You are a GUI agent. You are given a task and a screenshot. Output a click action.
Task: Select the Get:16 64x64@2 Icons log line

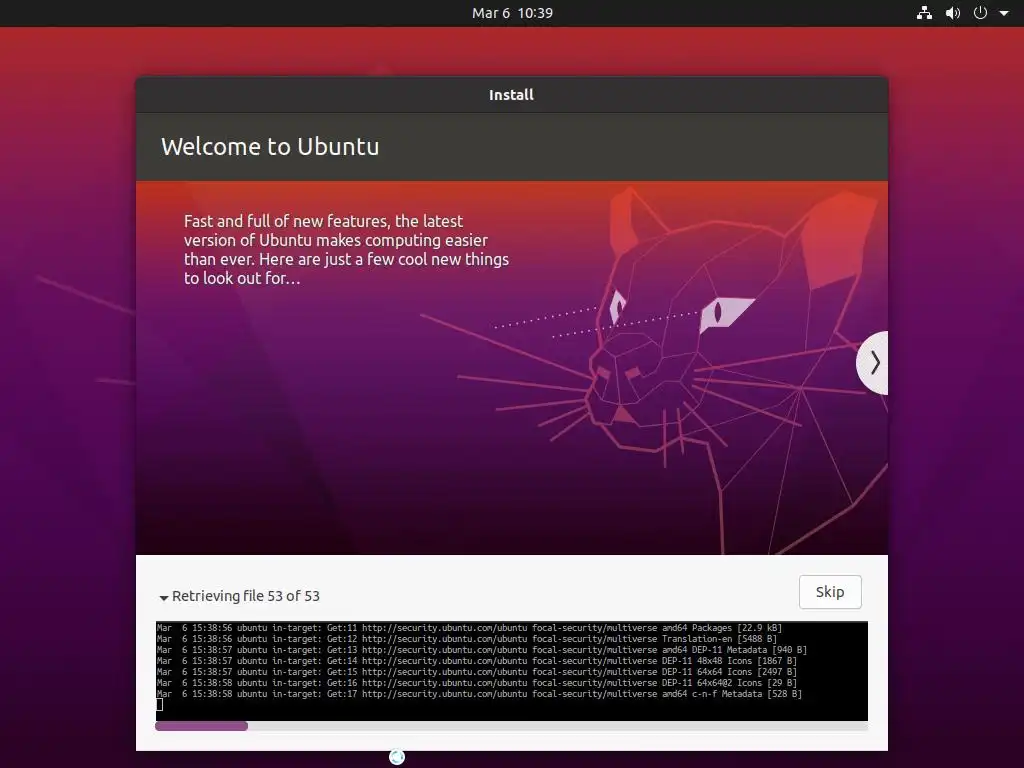click(x=477, y=683)
